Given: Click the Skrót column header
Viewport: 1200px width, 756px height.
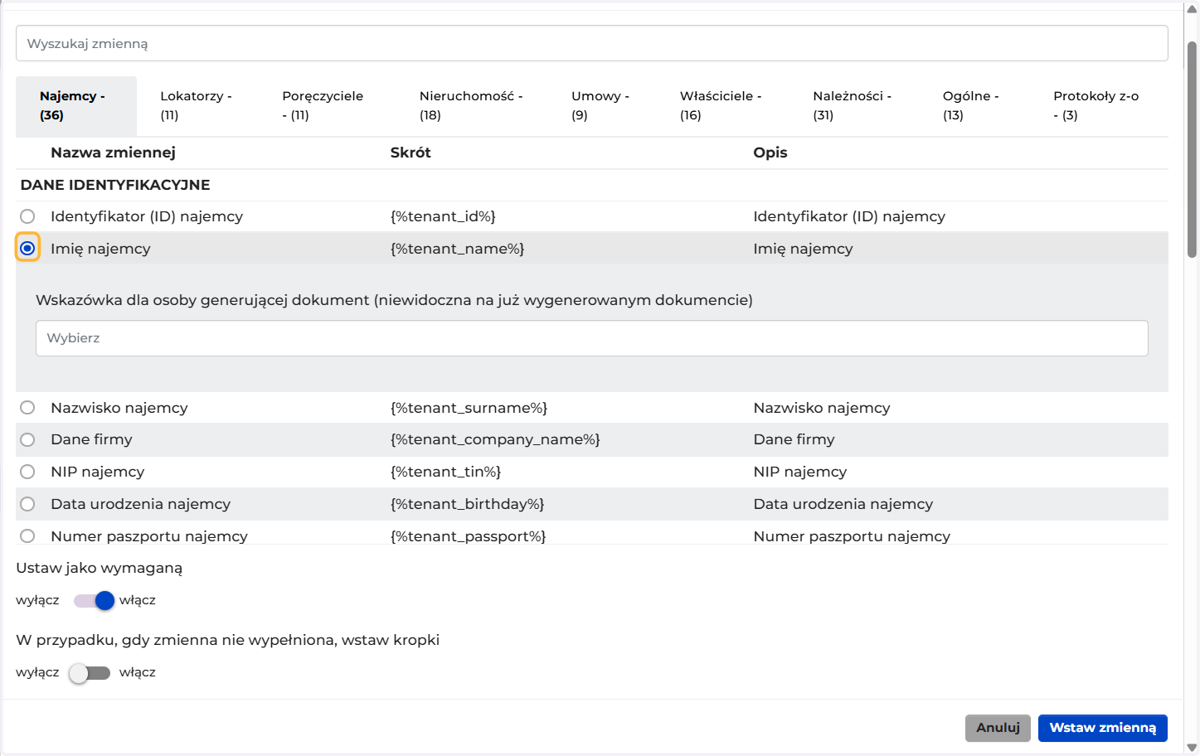Looking at the screenshot, I should (411, 153).
